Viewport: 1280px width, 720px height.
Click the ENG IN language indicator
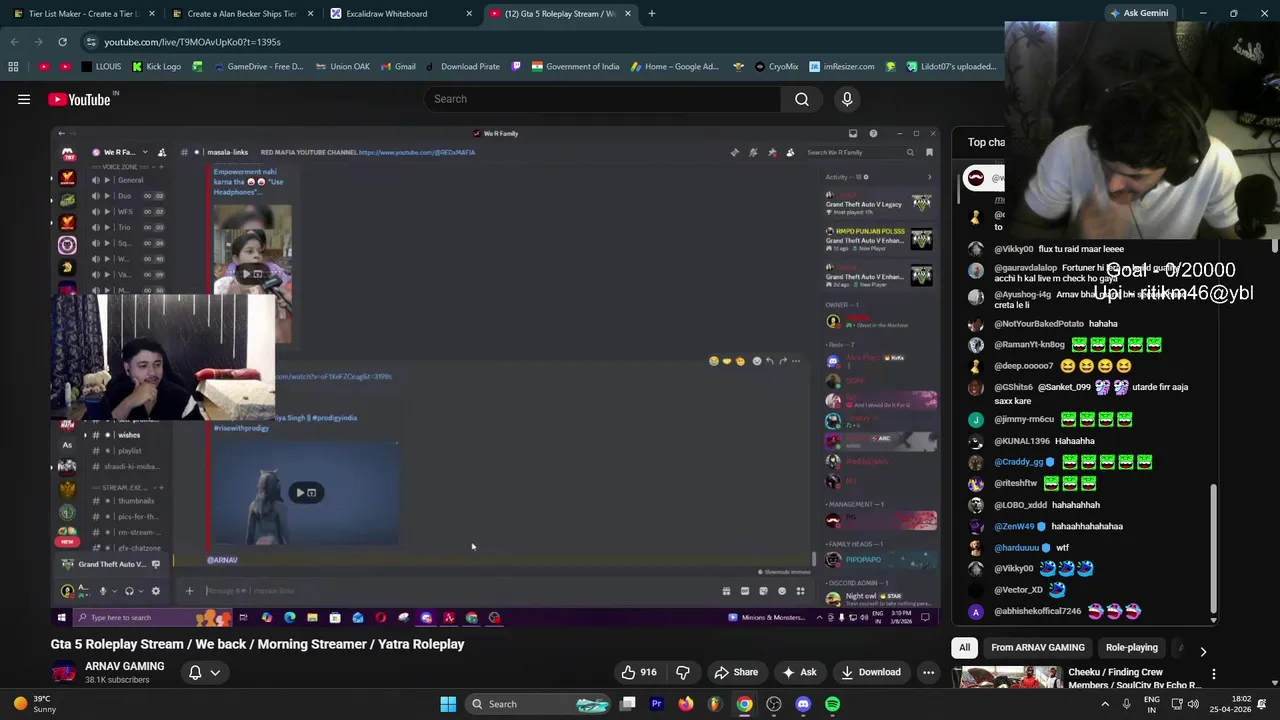click(x=1151, y=704)
